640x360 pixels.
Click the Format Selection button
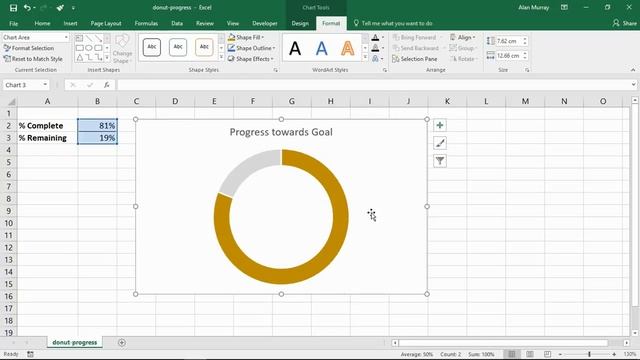click(x=29, y=48)
